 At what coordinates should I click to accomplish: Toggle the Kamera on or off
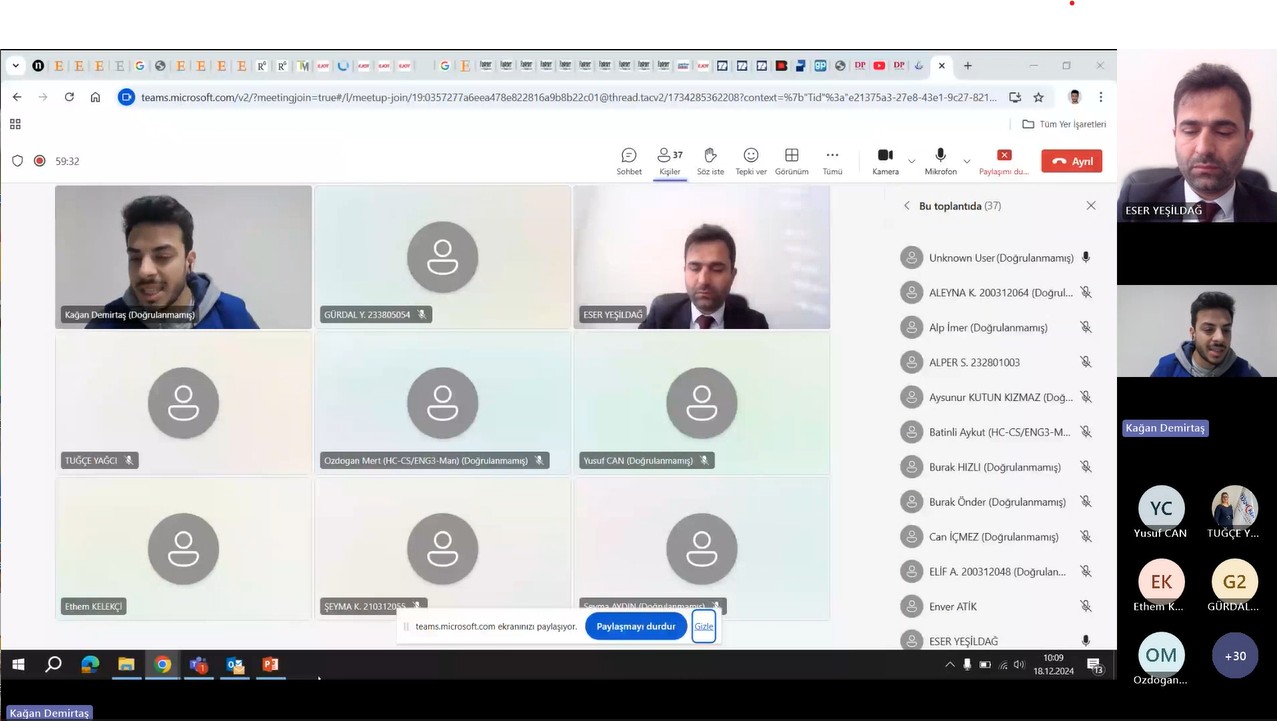pos(885,160)
